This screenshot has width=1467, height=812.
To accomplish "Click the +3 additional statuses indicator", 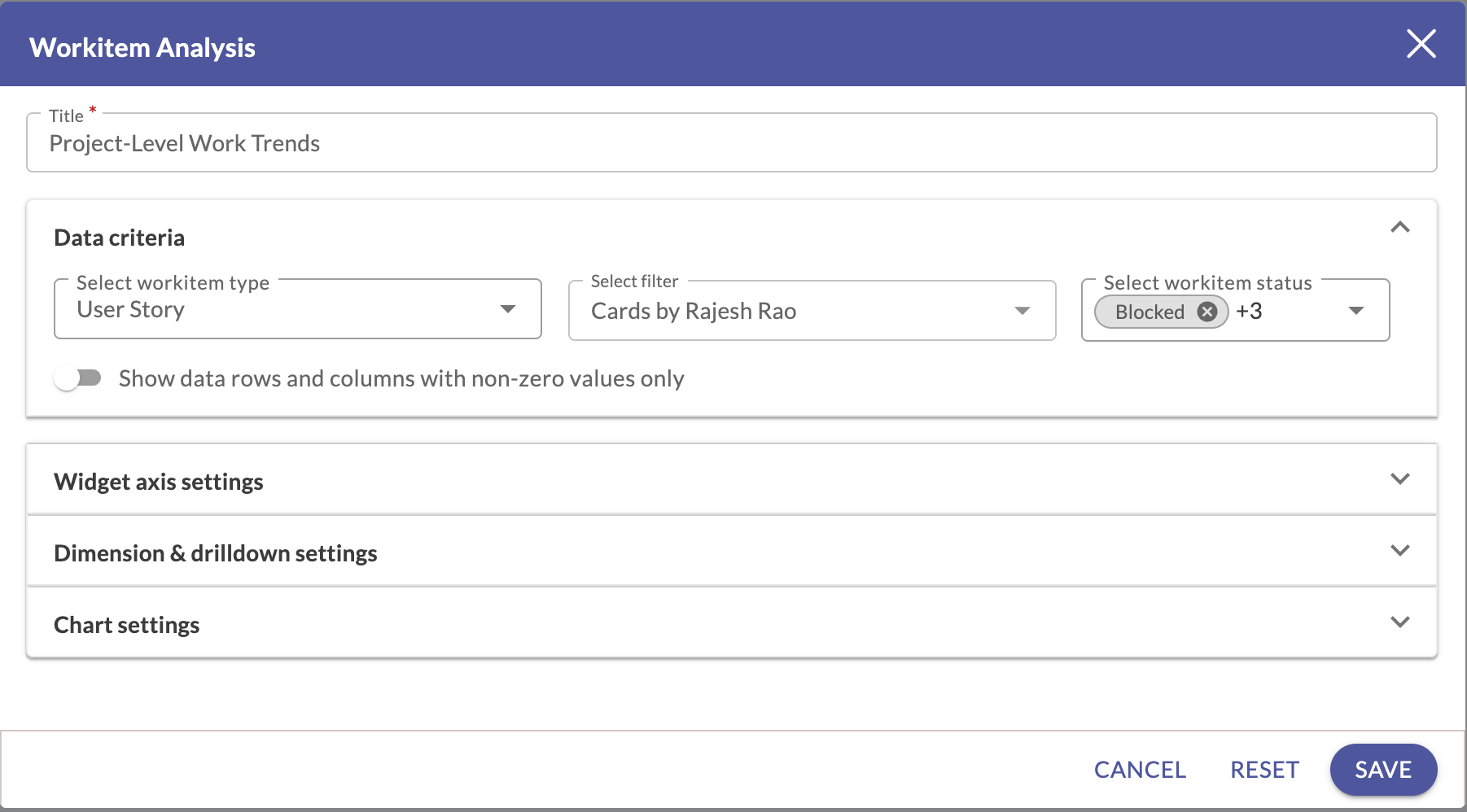I will click(1250, 312).
